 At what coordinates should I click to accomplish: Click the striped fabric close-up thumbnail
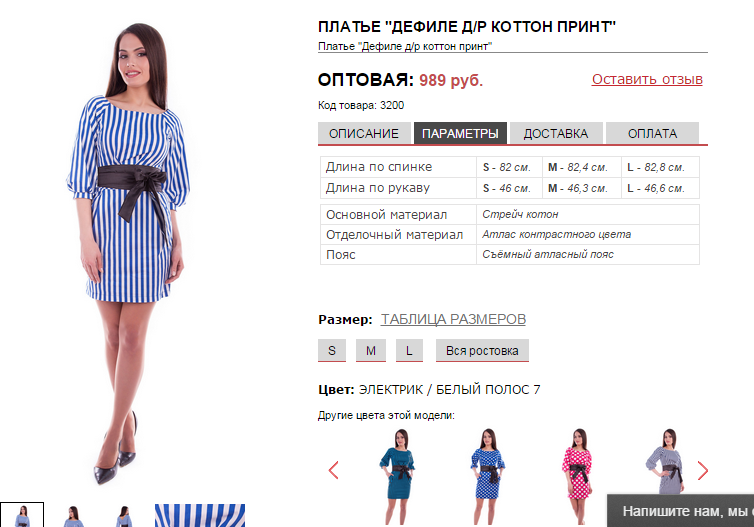200,515
